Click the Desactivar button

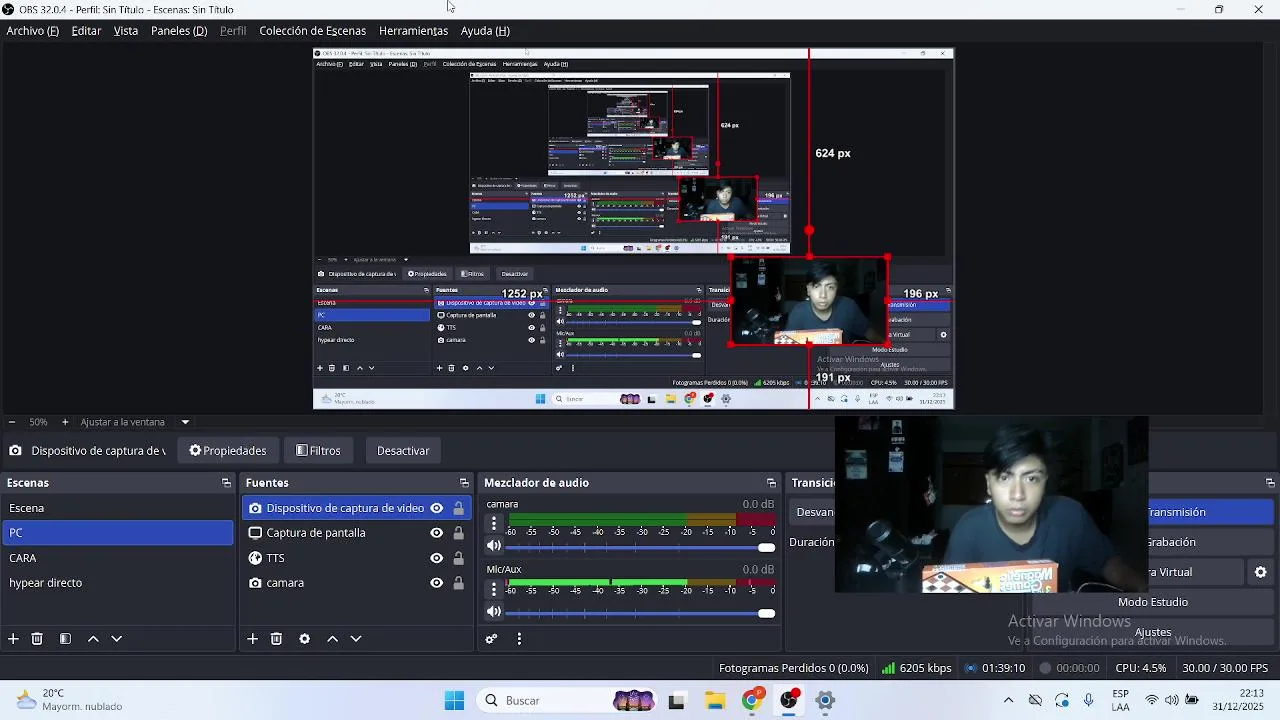tap(403, 451)
